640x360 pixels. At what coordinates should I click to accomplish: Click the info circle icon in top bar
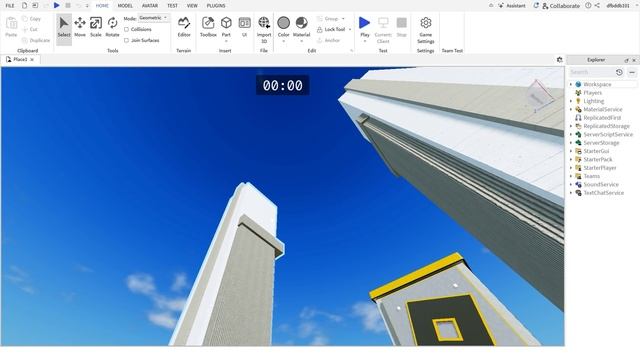[x=588, y=6]
